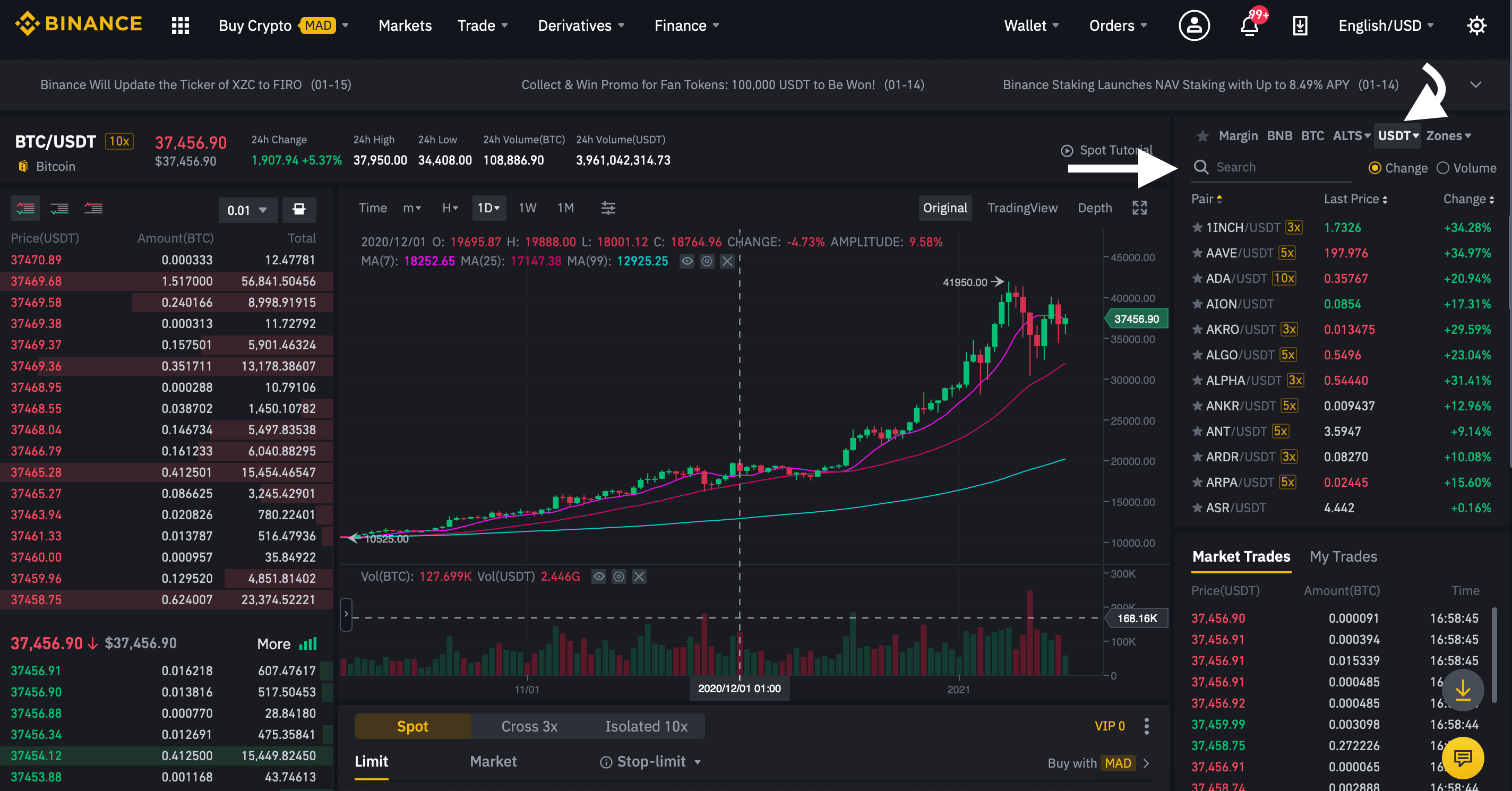Switch to My Trades tab
Image resolution: width=1512 pixels, height=791 pixels.
pyautogui.click(x=1344, y=556)
